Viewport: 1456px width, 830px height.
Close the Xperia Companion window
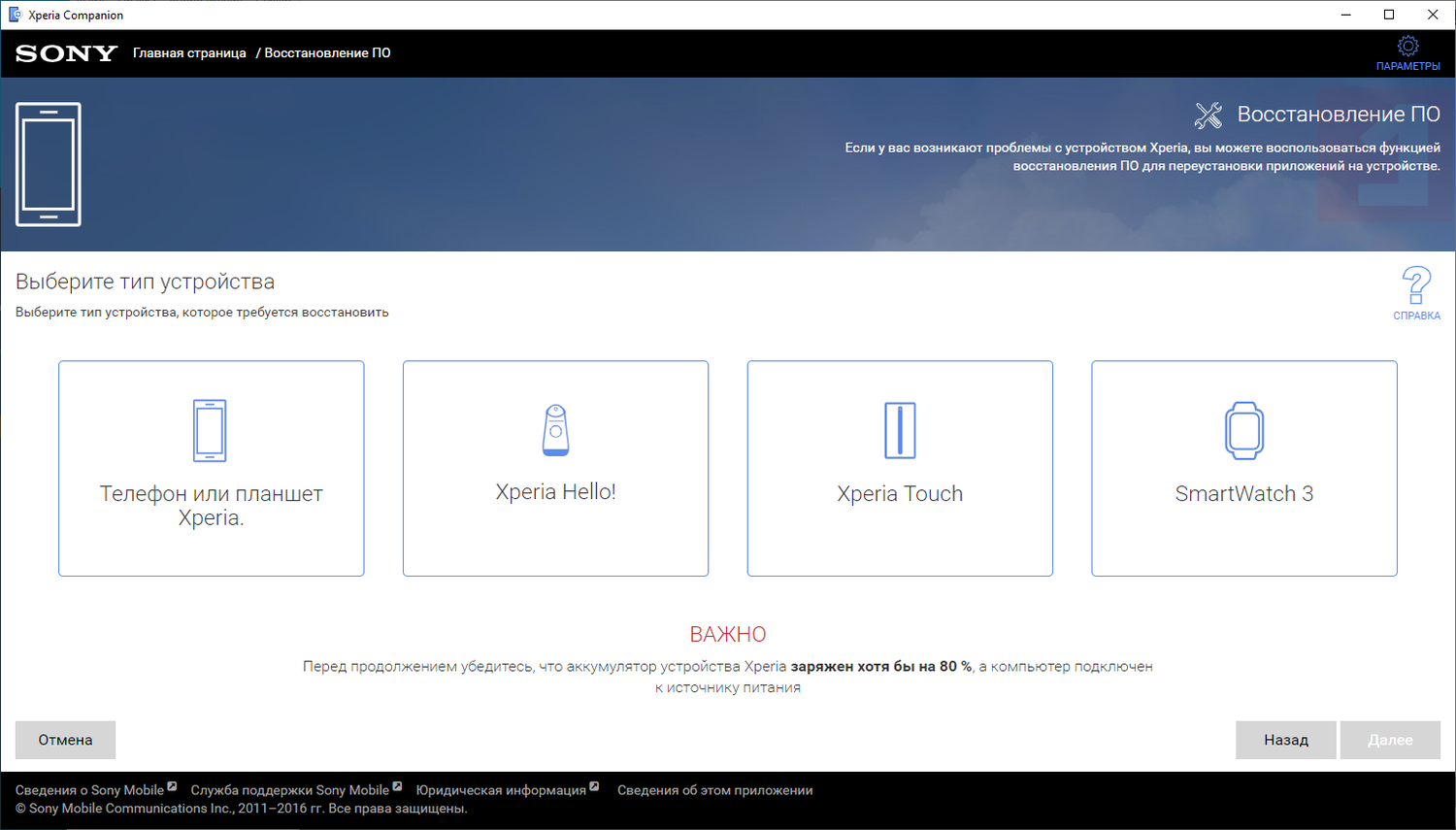[x=1433, y=15]
